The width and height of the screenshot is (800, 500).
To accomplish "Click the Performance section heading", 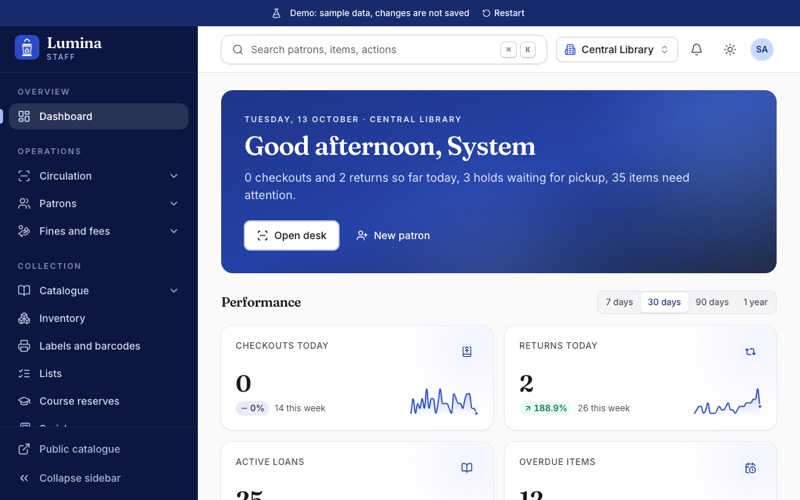I will coord(261,303).
